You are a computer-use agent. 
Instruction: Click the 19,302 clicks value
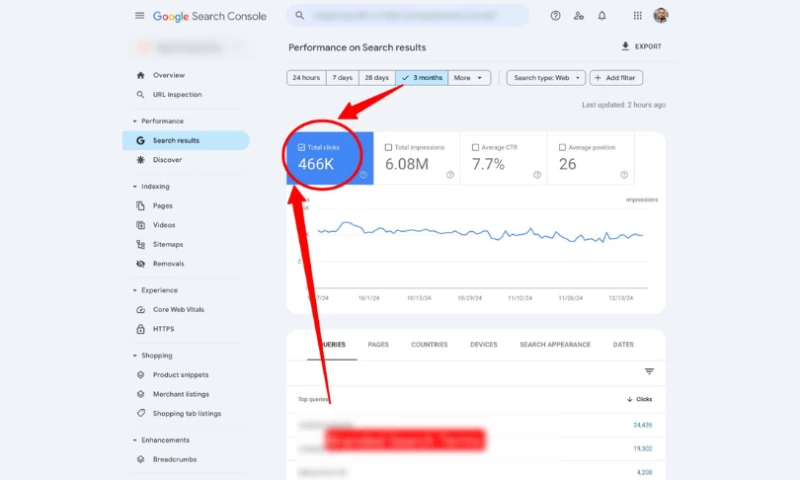642,449
